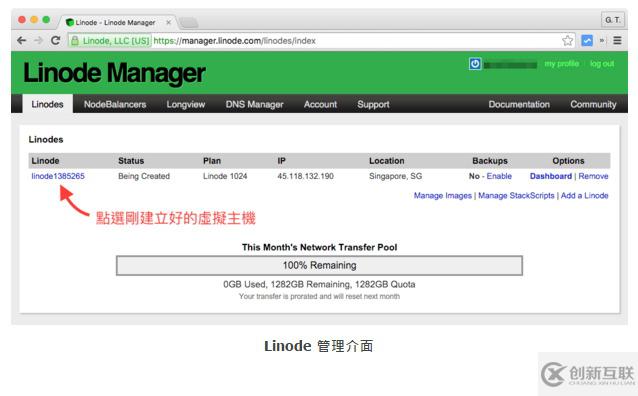Reload the page with the refresh icon
Viewport: 638px width, 396px height.
[x=56, y=41]
